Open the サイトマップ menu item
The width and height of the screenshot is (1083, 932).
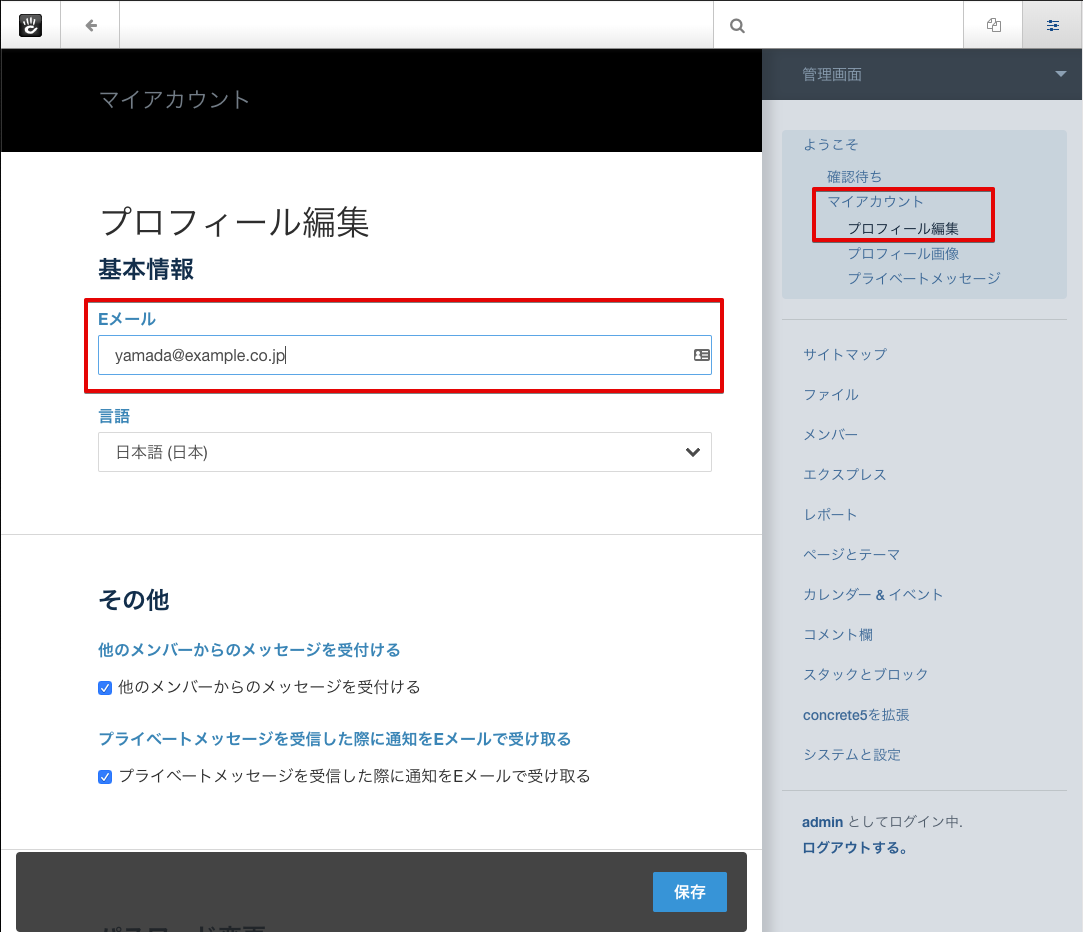tap(844, 354)
